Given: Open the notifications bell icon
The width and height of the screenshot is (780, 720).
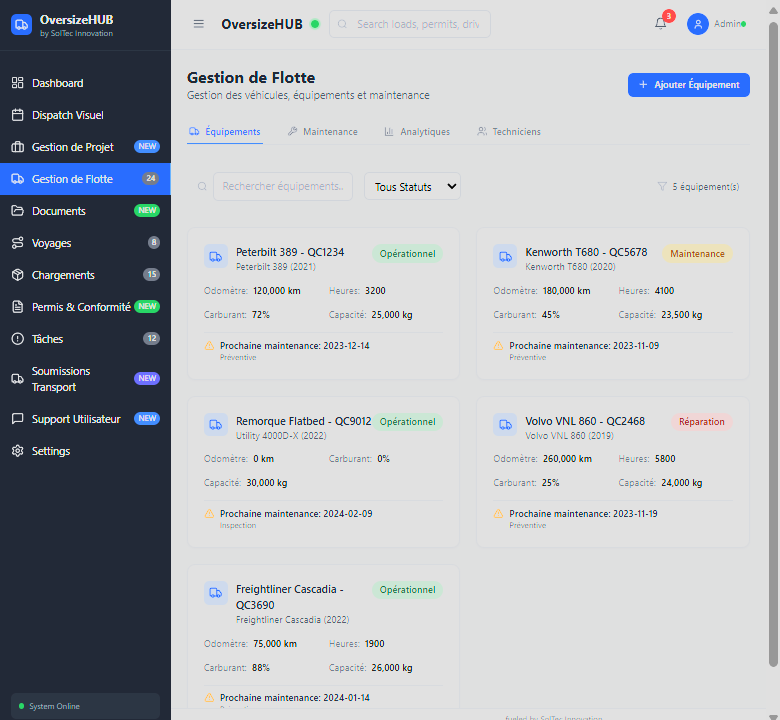Looking at the screenshot, I should tap(661, 23).
